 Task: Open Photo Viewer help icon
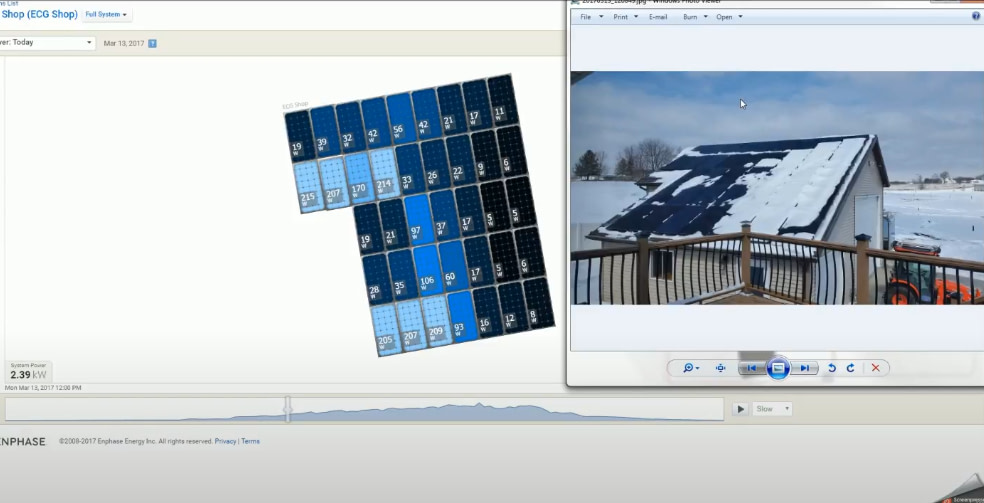tap(976, 17)
